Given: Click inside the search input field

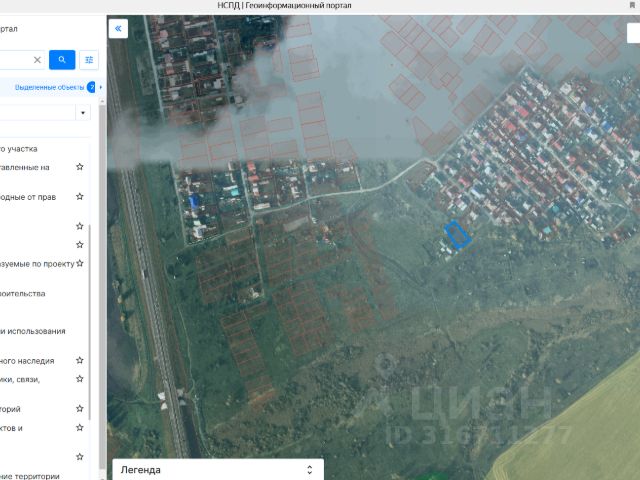Looking at the screenshot, I should (20, 60).
